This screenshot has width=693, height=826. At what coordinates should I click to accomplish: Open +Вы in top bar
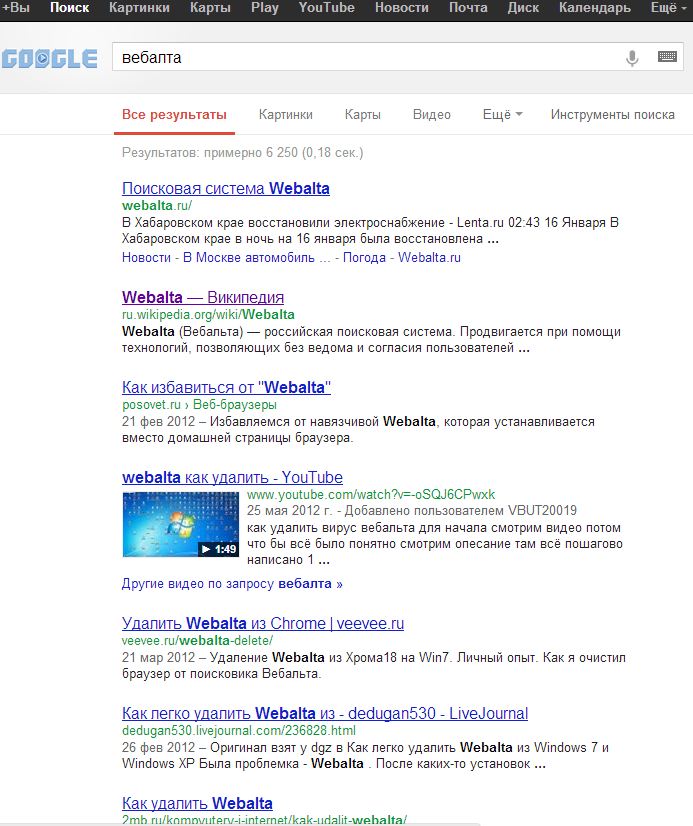point(15,8)
